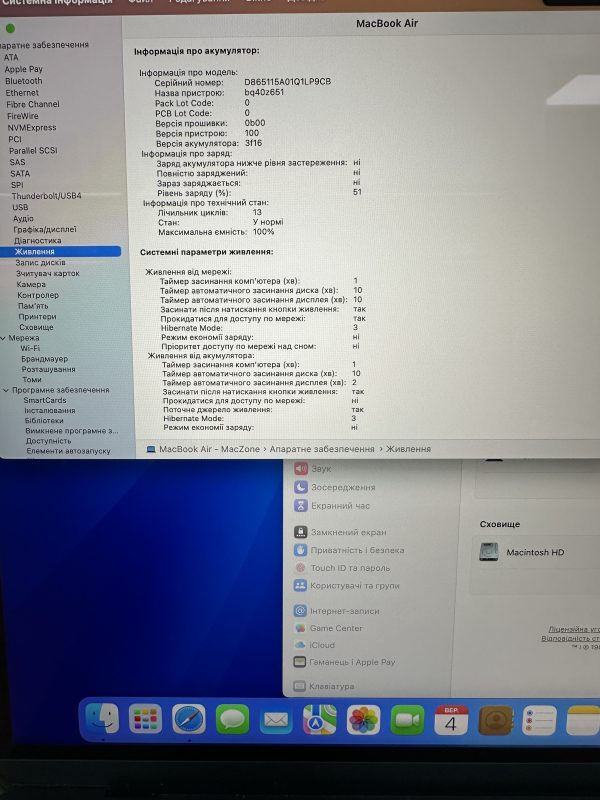Viewport: 600px width, 800px height.
Task: Open Finder from the Dock
Action: (102, 719)
